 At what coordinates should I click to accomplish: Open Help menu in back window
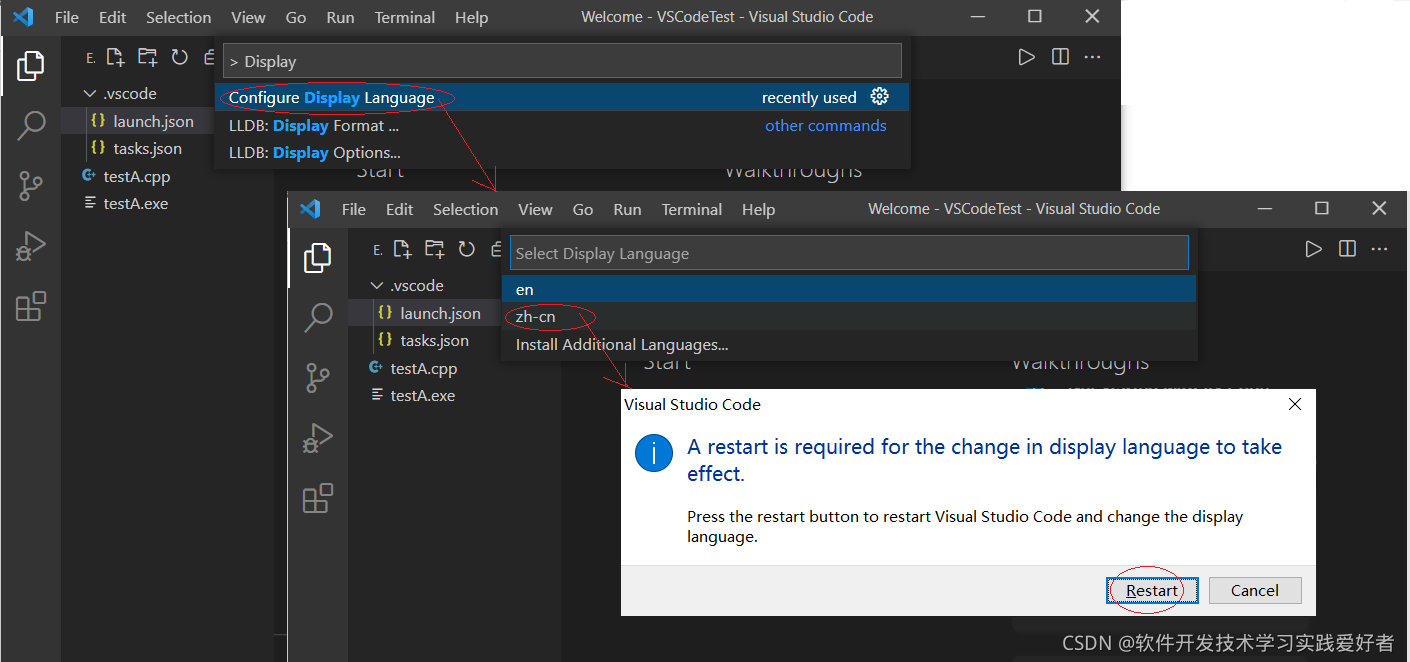point(471,17)
